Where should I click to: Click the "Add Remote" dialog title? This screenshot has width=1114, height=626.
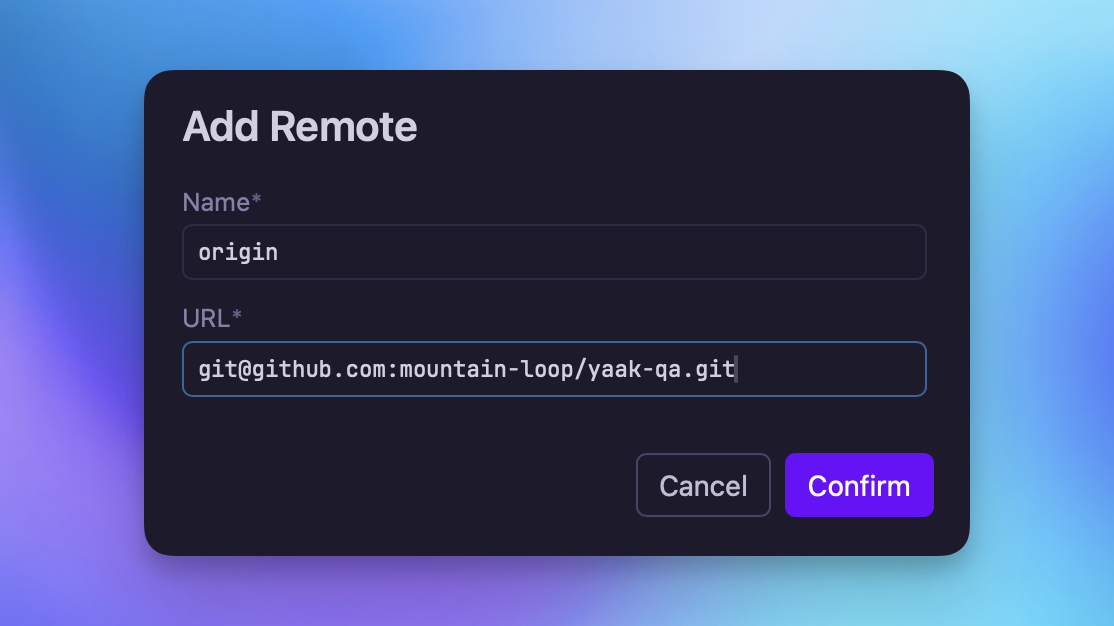coord(300,127)
